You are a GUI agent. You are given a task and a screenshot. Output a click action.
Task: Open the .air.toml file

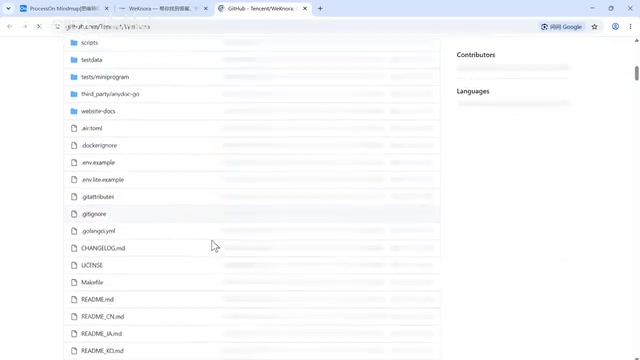click(91, 128)
